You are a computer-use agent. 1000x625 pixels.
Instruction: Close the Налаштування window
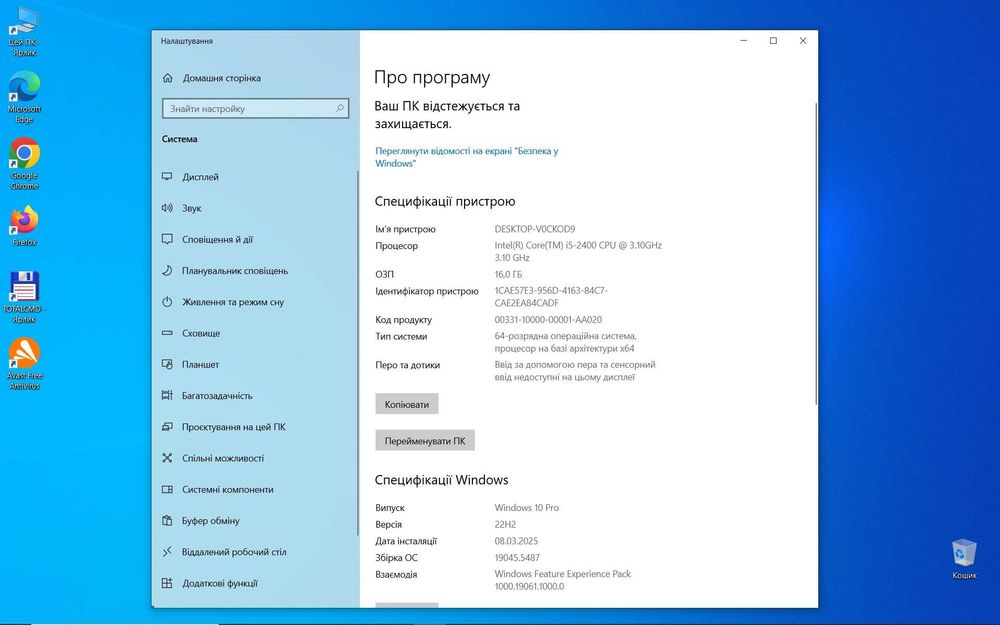803,41
